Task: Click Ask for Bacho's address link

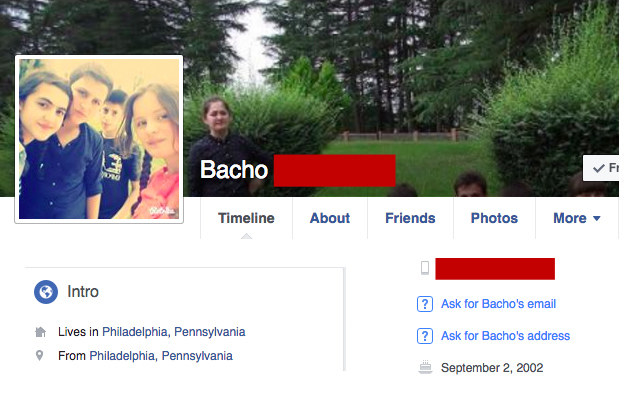Action: point(505,336)
